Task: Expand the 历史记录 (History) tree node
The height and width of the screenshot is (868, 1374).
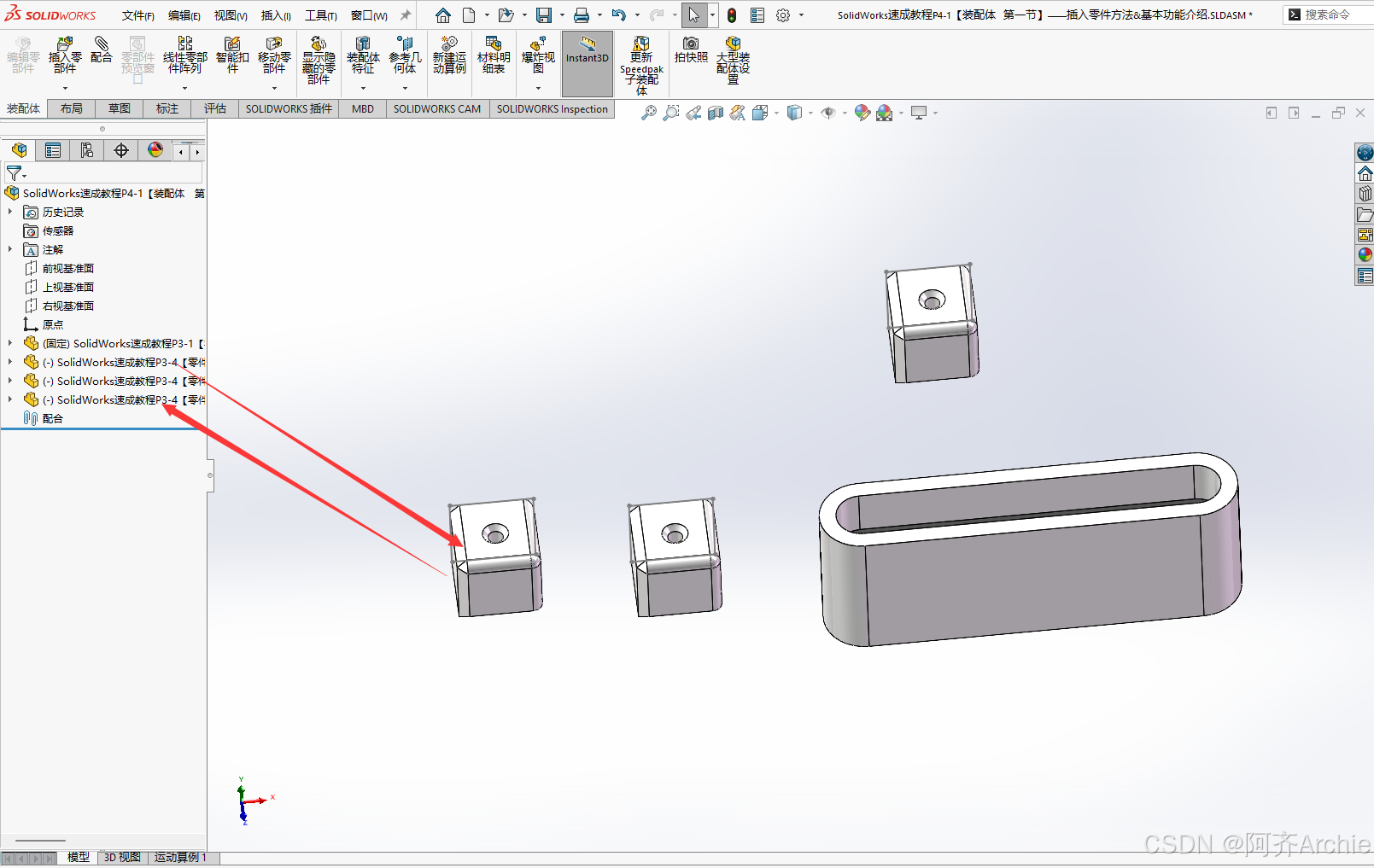Action: [x=10, y=212]
